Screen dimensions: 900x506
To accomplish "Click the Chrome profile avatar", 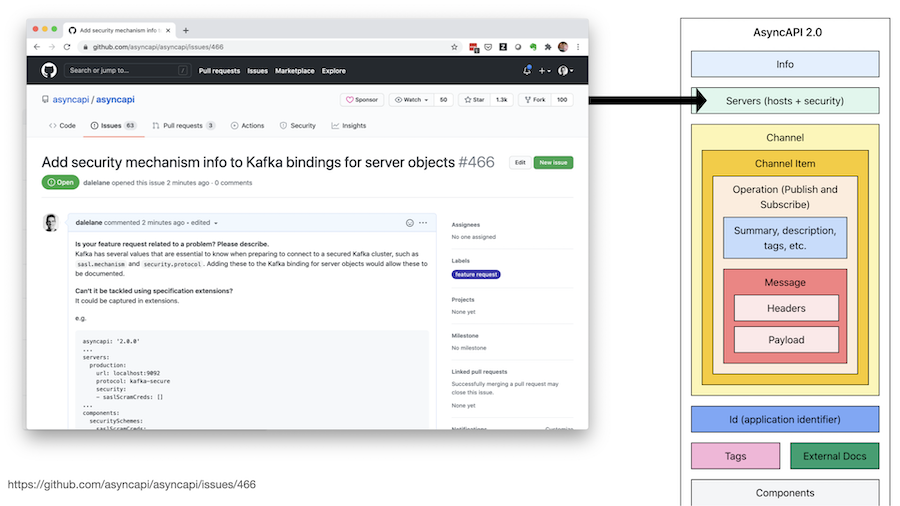I will pyautogui.click(x=563, y=47).
